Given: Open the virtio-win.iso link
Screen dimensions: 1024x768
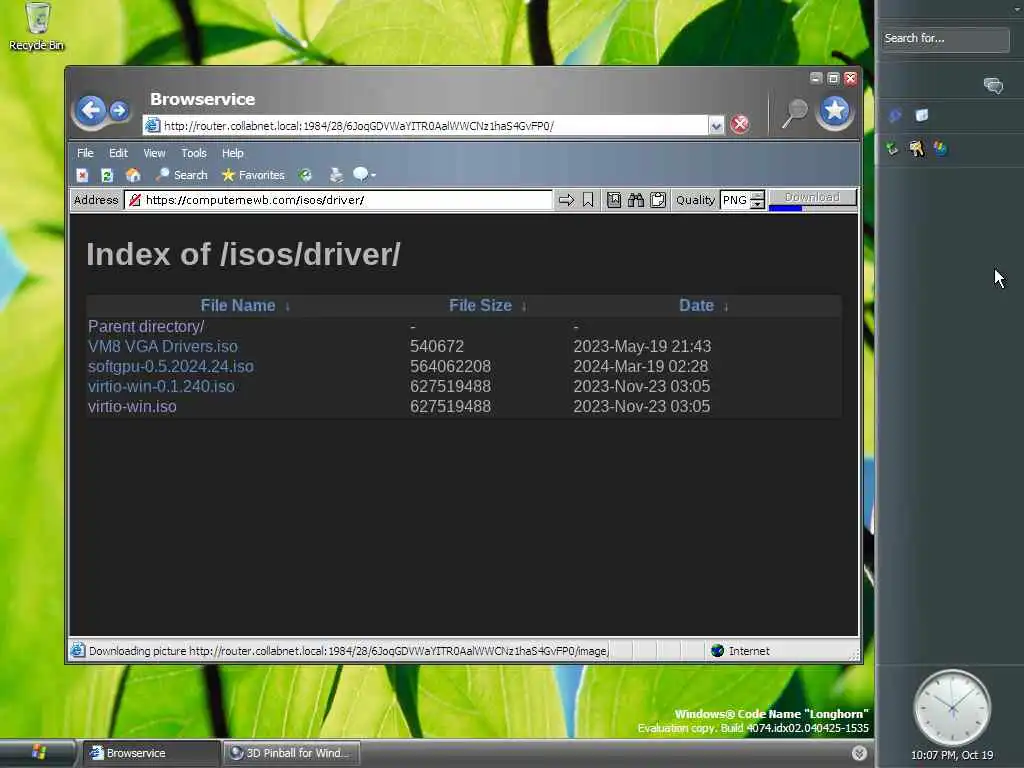Looking at the screenshot, I should coord(132,406).
